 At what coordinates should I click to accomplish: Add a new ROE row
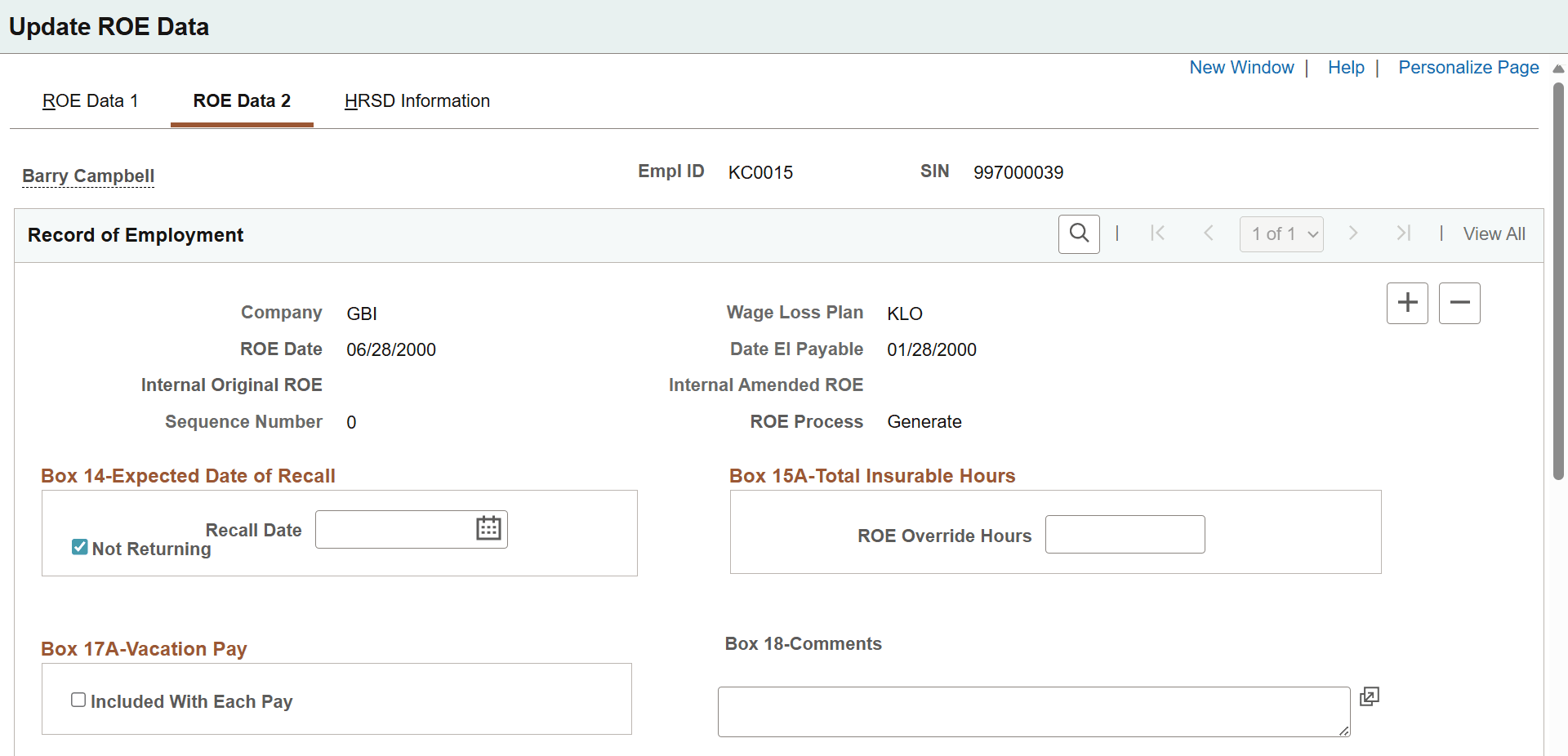[1407, 303]
